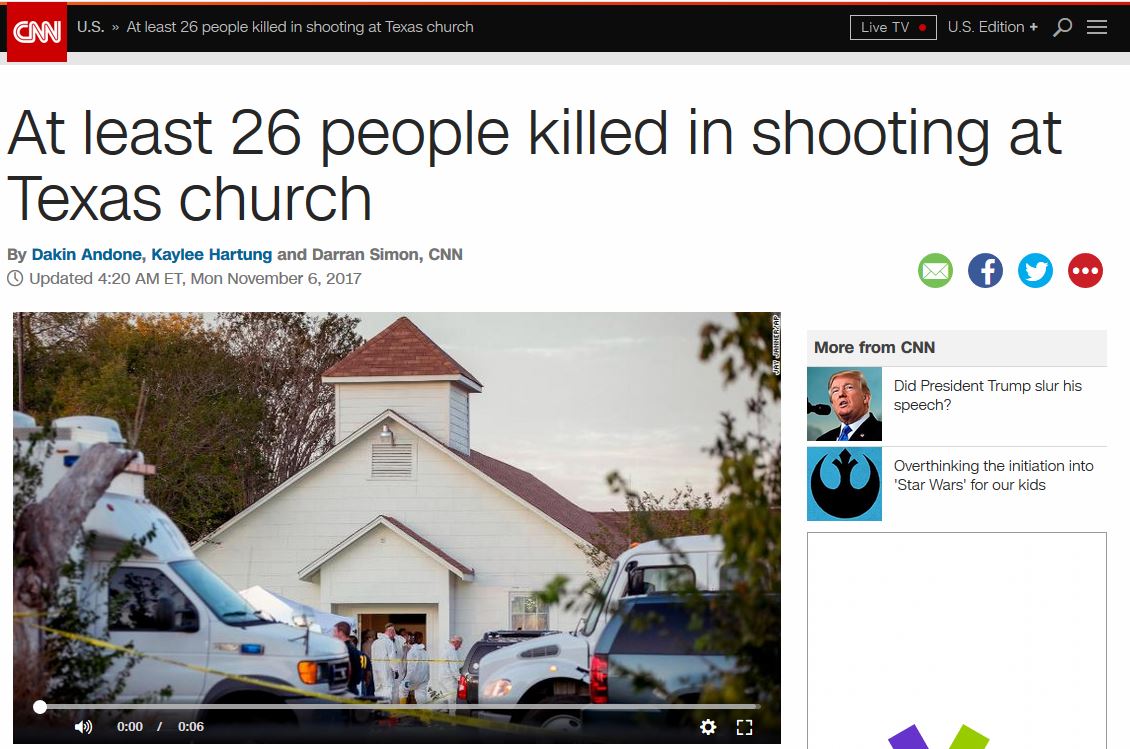This screenshot has height=749, width=1130.
Task: Share article on Twitter
Action: click(x=1036, y=271)
